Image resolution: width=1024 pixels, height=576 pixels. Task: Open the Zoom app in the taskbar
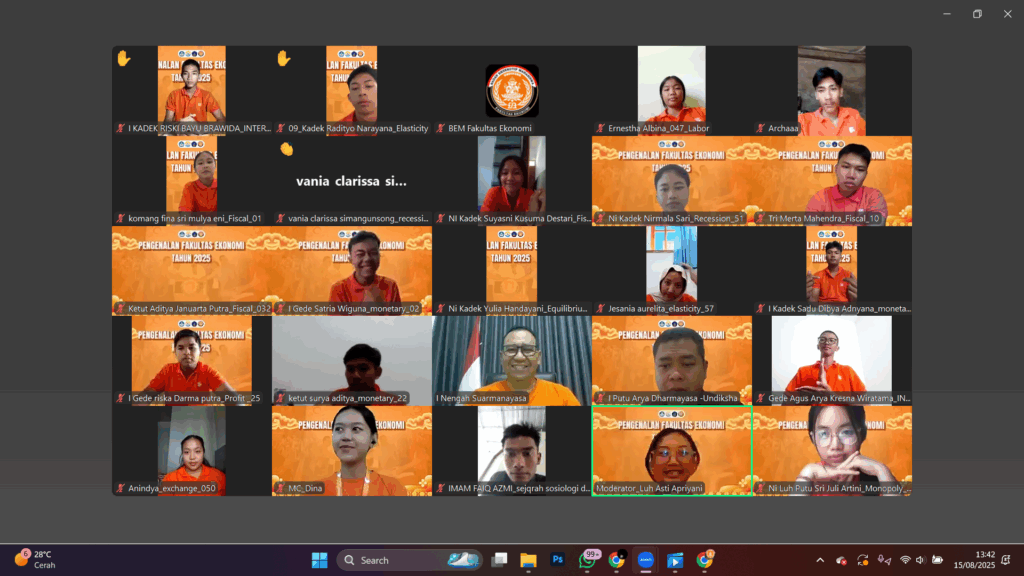click(646, 560)
